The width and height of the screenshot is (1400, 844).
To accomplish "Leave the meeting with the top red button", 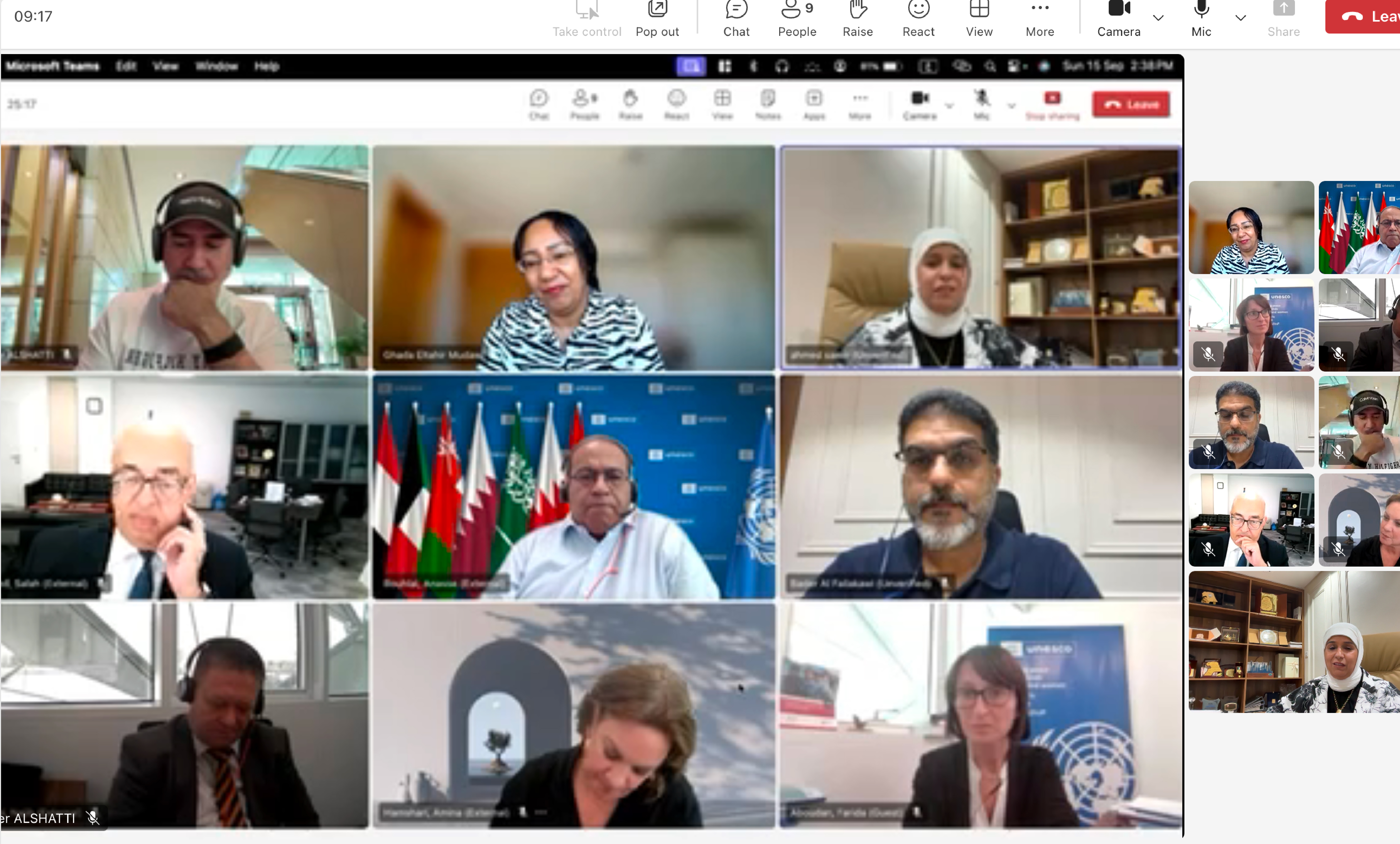I will [x=1363, y=16].
